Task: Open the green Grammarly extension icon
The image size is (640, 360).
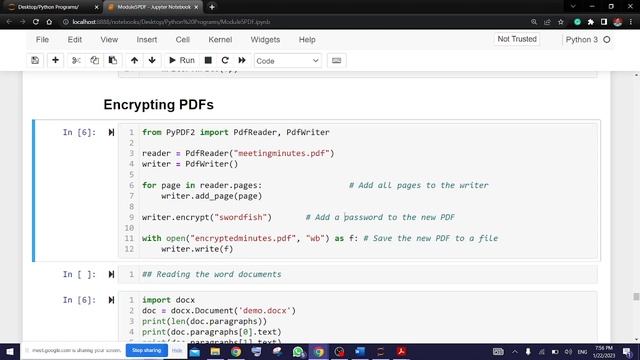Action: click(577, 22)
